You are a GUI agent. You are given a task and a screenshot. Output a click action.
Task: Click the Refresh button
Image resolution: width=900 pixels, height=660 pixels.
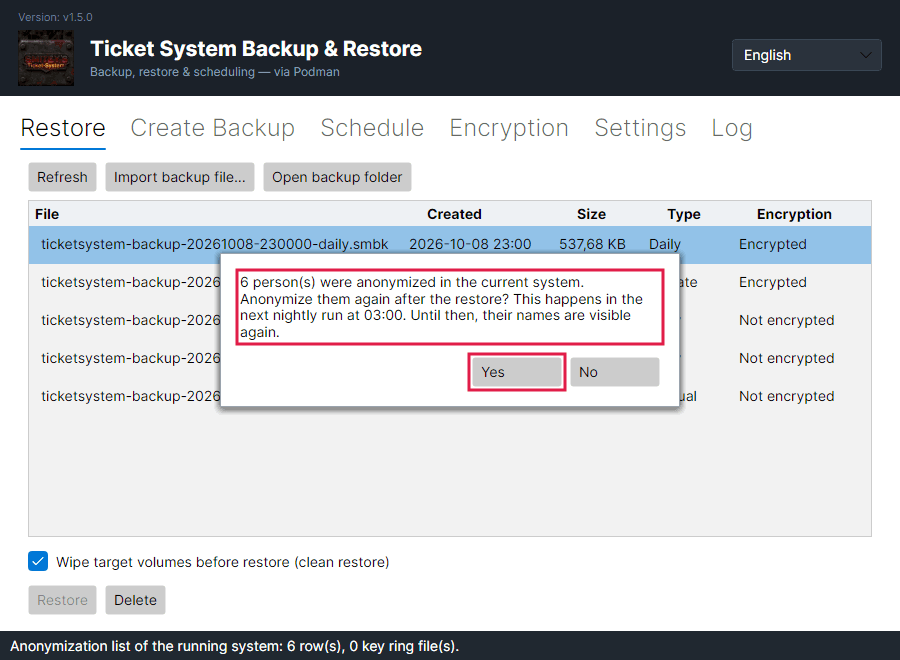coord(63,177)
